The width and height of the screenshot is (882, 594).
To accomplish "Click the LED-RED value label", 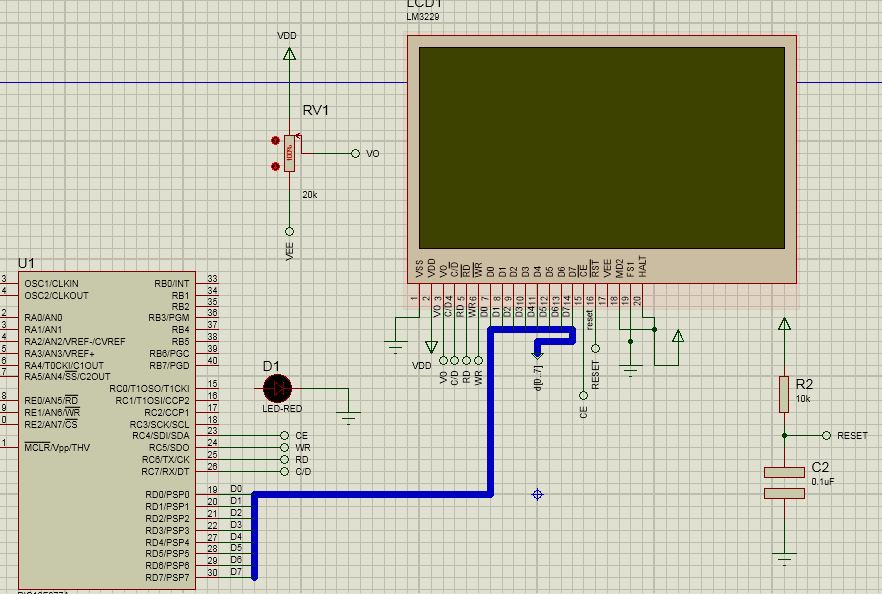I will [x=282, y=409].
